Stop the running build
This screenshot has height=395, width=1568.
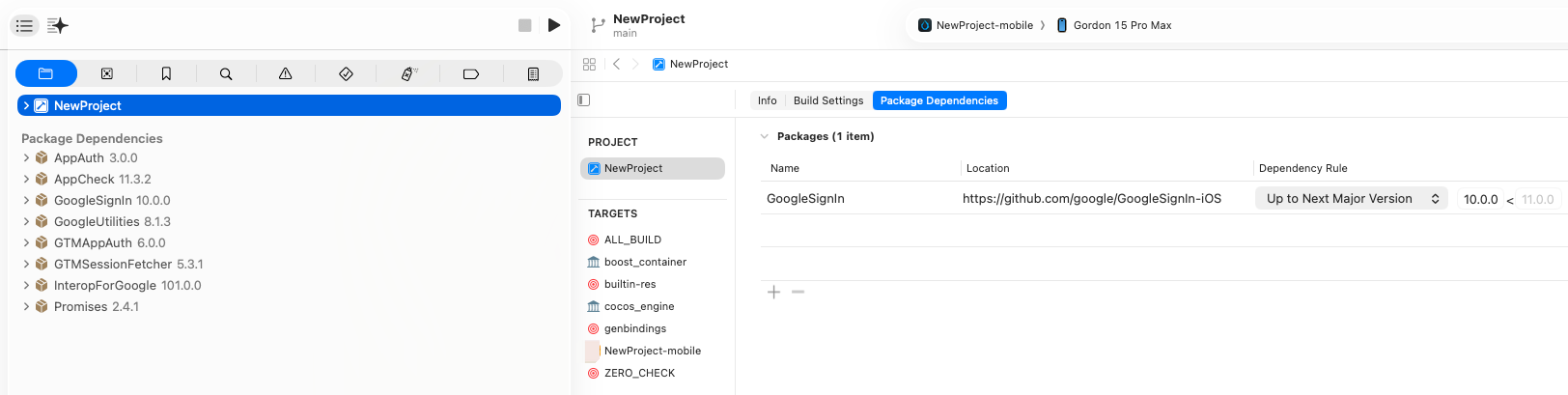click(524, 25)
